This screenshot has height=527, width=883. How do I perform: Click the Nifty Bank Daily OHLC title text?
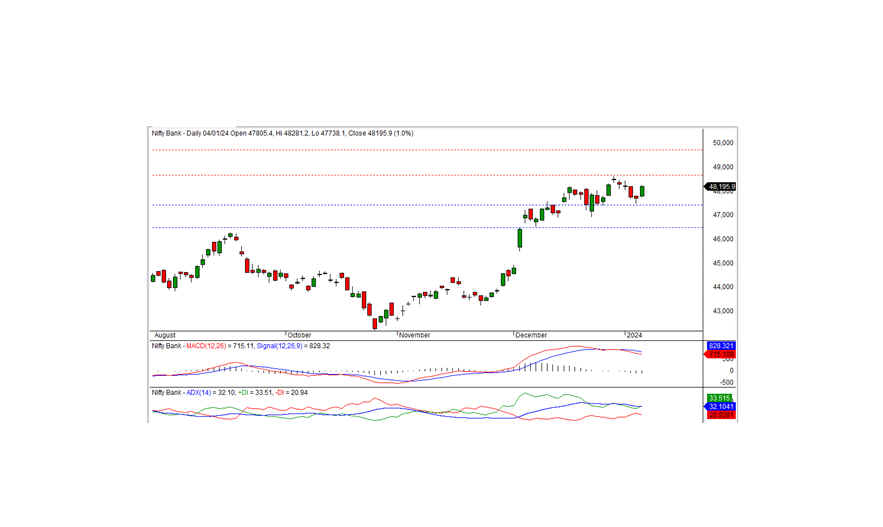click(282, 133)
